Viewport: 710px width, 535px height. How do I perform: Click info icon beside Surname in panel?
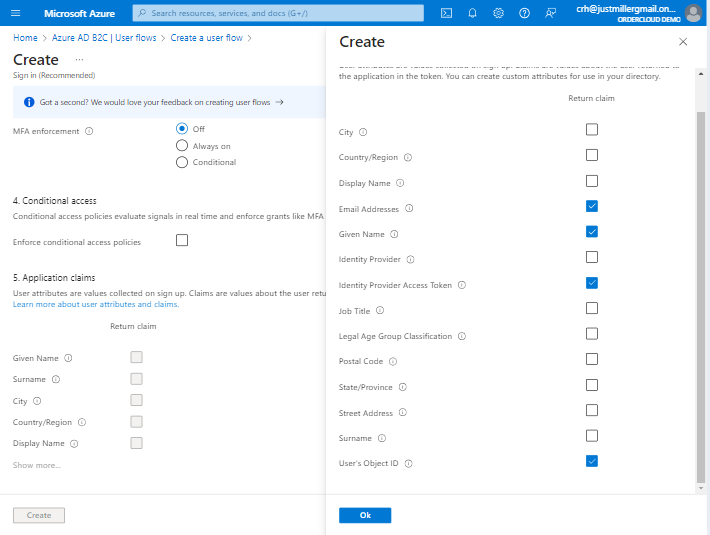pyautogui.click(x=382, y=438)
